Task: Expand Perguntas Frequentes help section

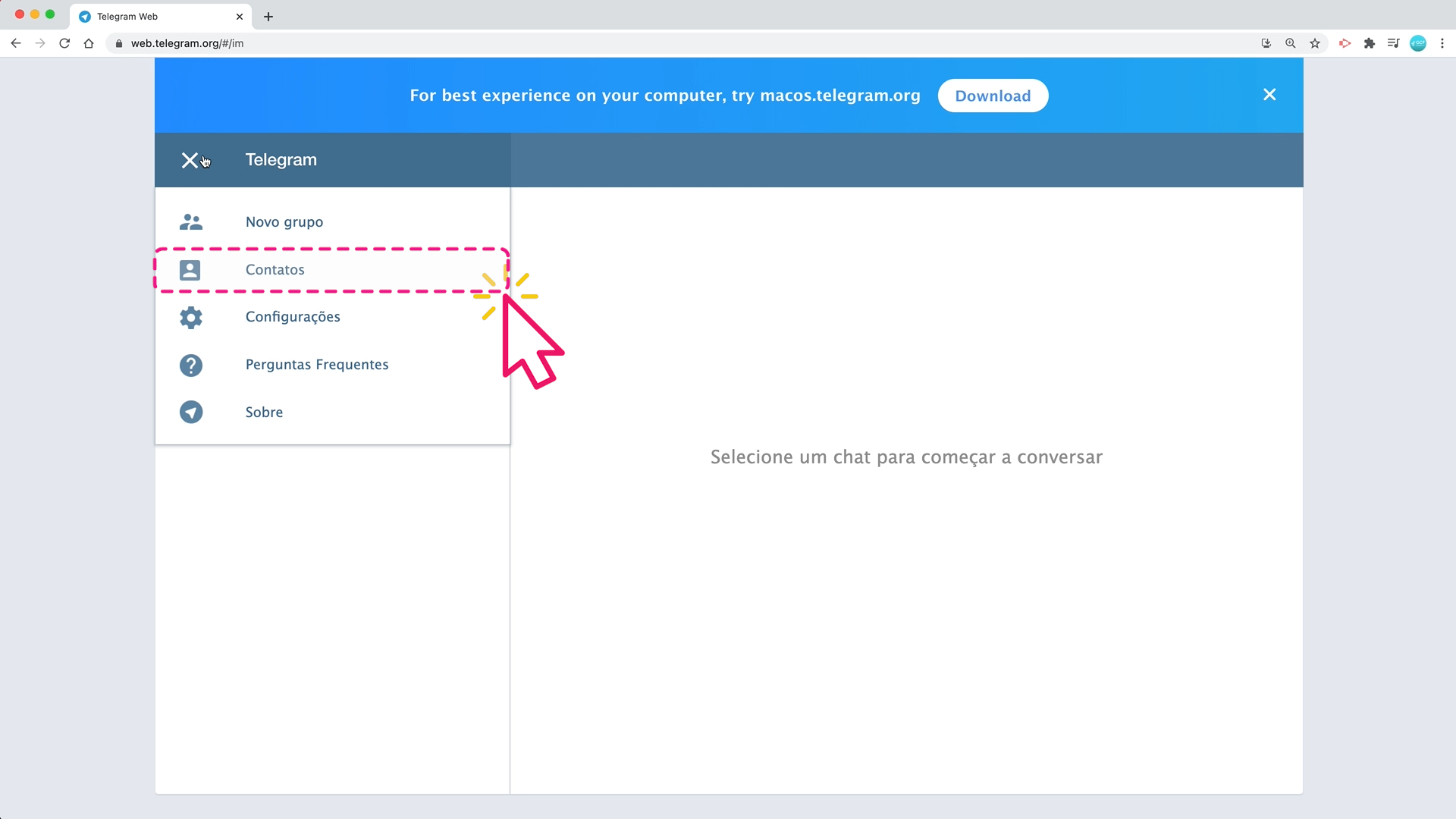Action: pyautogui.click(x=317, y=364)
